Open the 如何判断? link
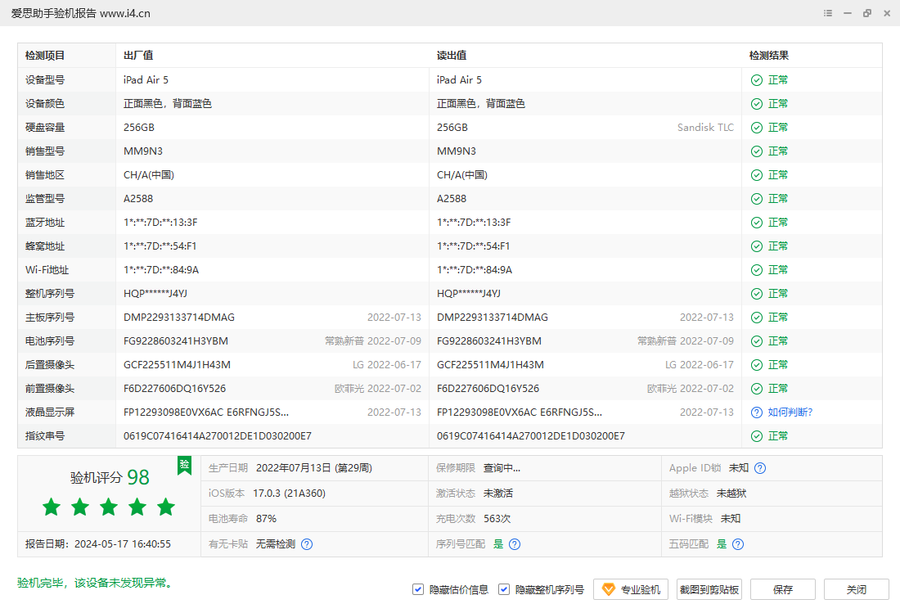Screen dimensions: 900x613 pos(790,412)
